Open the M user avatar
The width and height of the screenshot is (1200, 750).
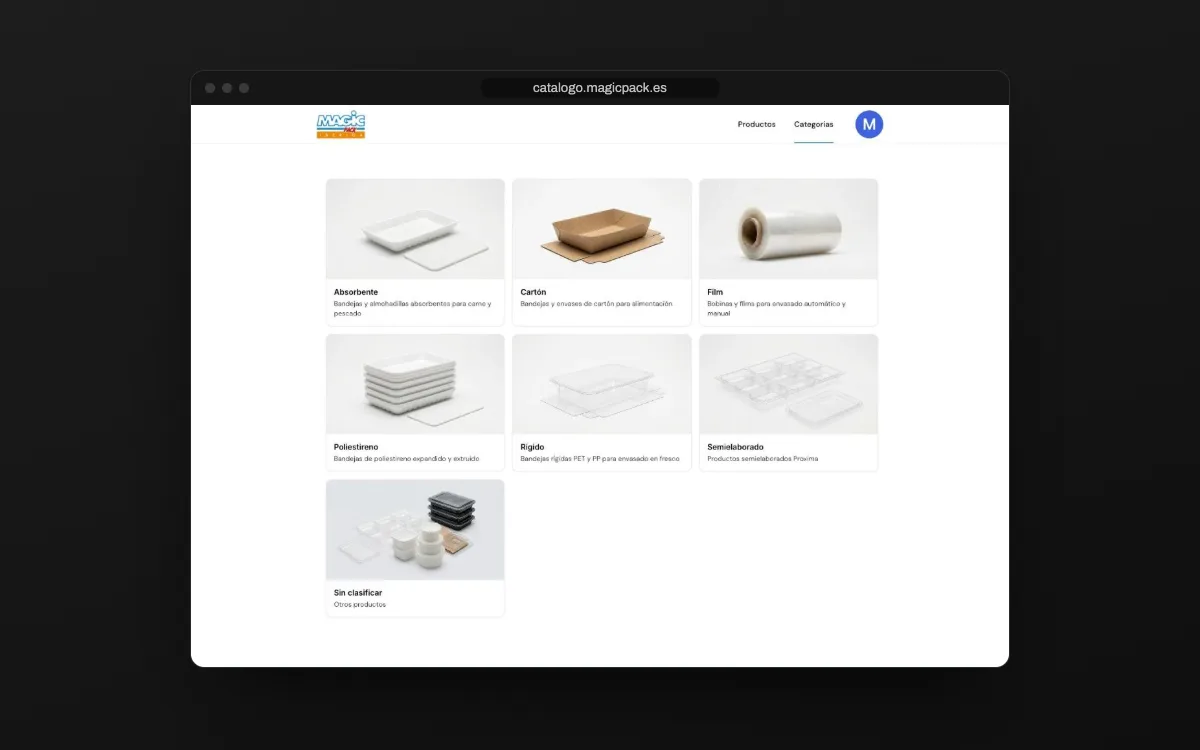point(869,124)
